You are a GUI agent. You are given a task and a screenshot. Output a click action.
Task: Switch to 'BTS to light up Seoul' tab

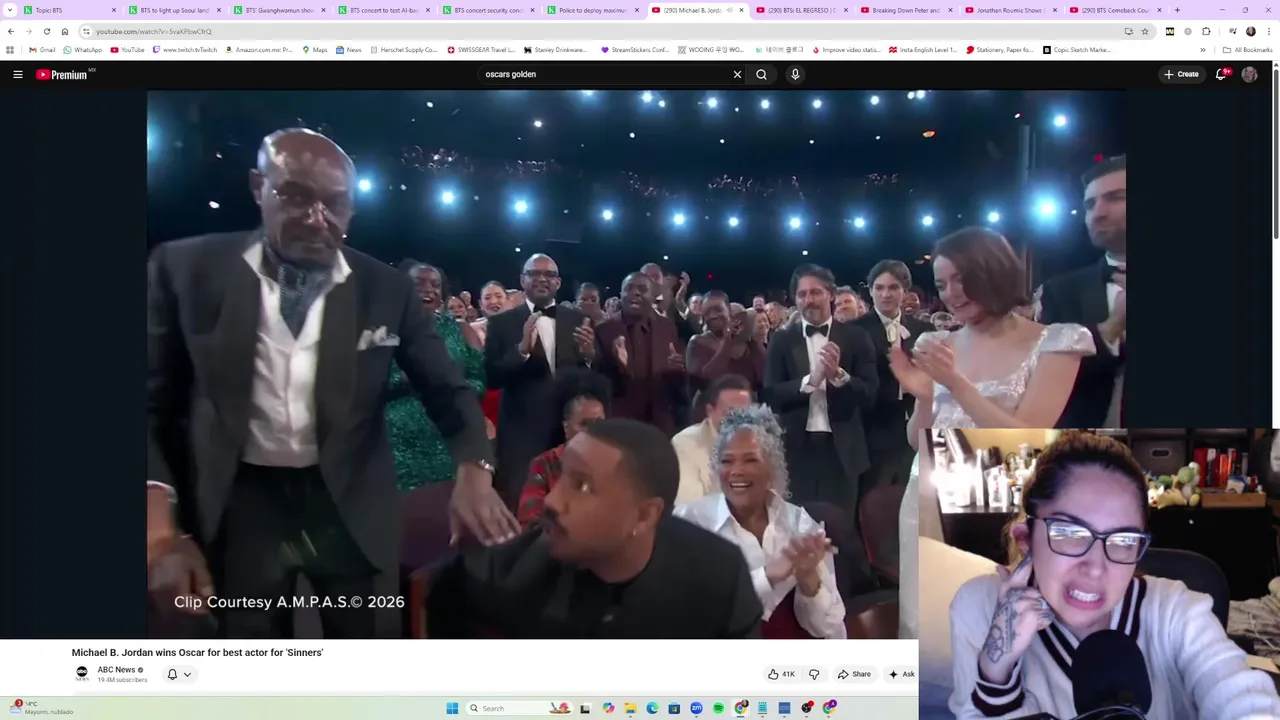(x=172, y=10)
